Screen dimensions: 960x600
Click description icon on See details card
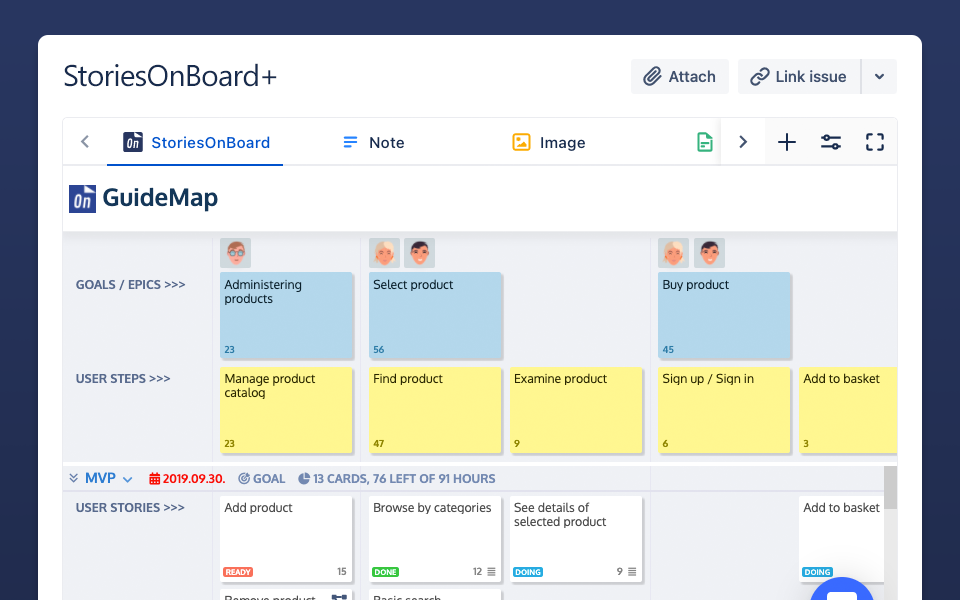pos(632,572)
